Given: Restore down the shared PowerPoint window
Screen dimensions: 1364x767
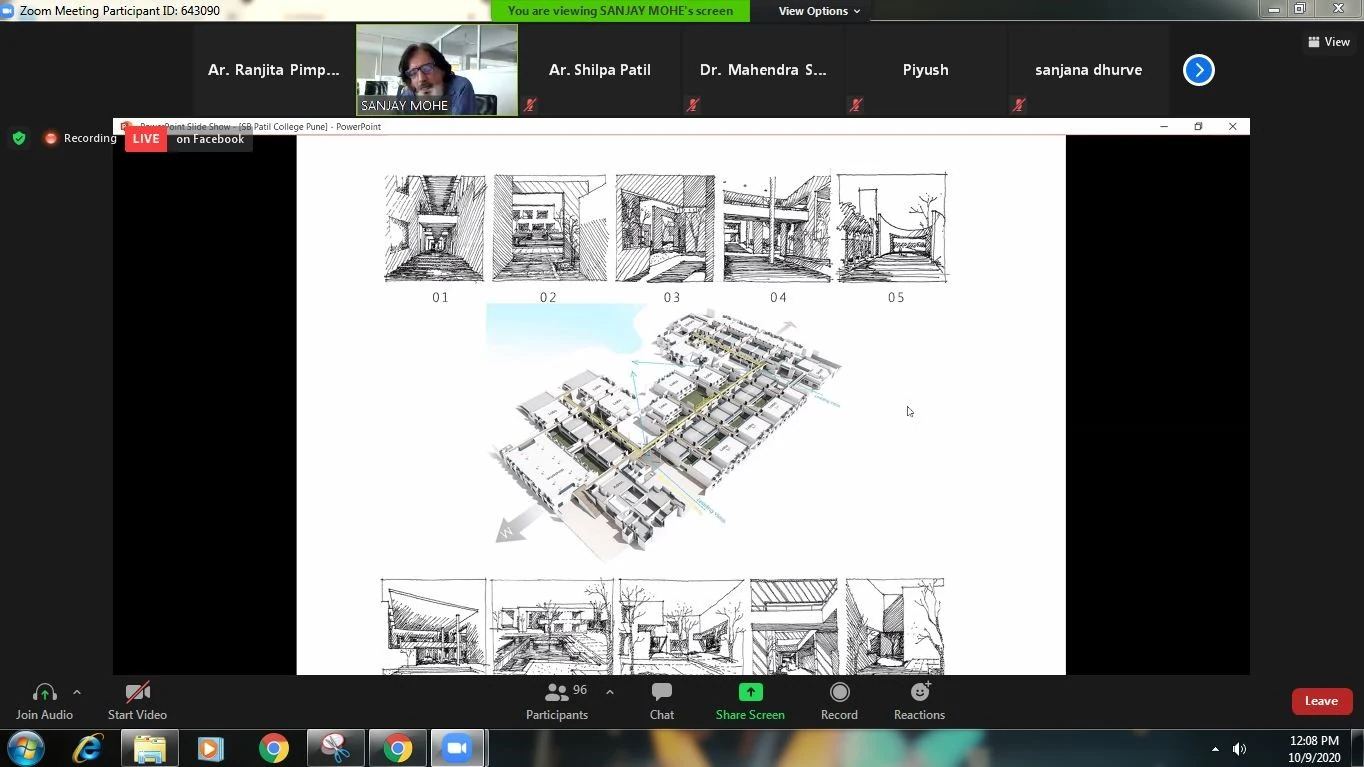Looking at the screenshot, I should (x=1198, y=127).
